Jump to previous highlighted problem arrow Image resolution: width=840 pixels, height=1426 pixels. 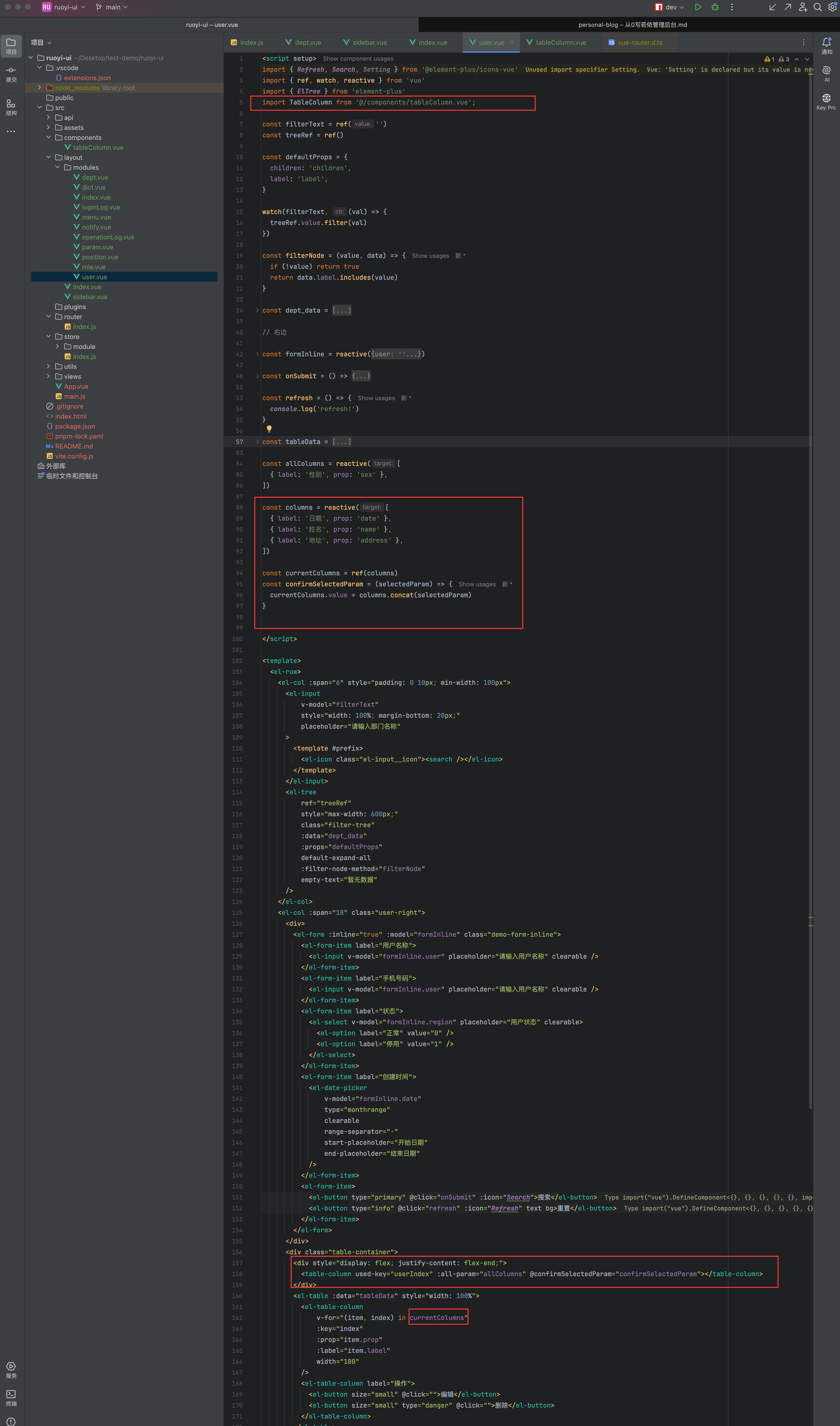(796, 59)
